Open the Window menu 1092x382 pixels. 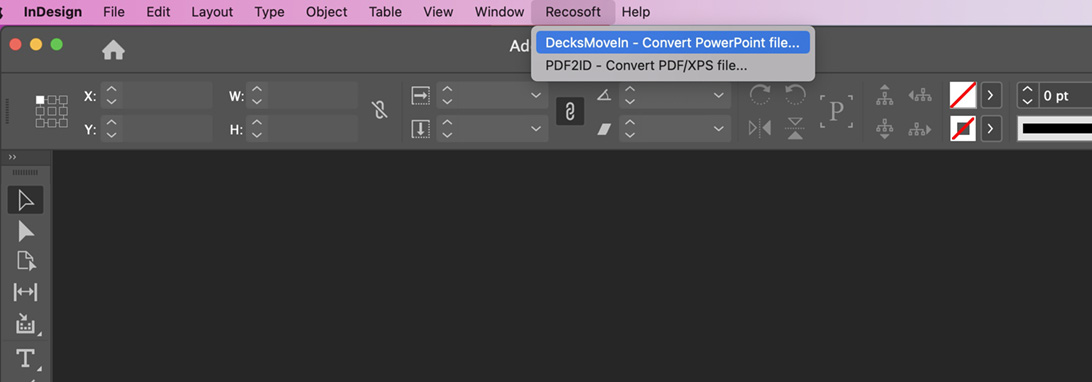pos(499,12)
